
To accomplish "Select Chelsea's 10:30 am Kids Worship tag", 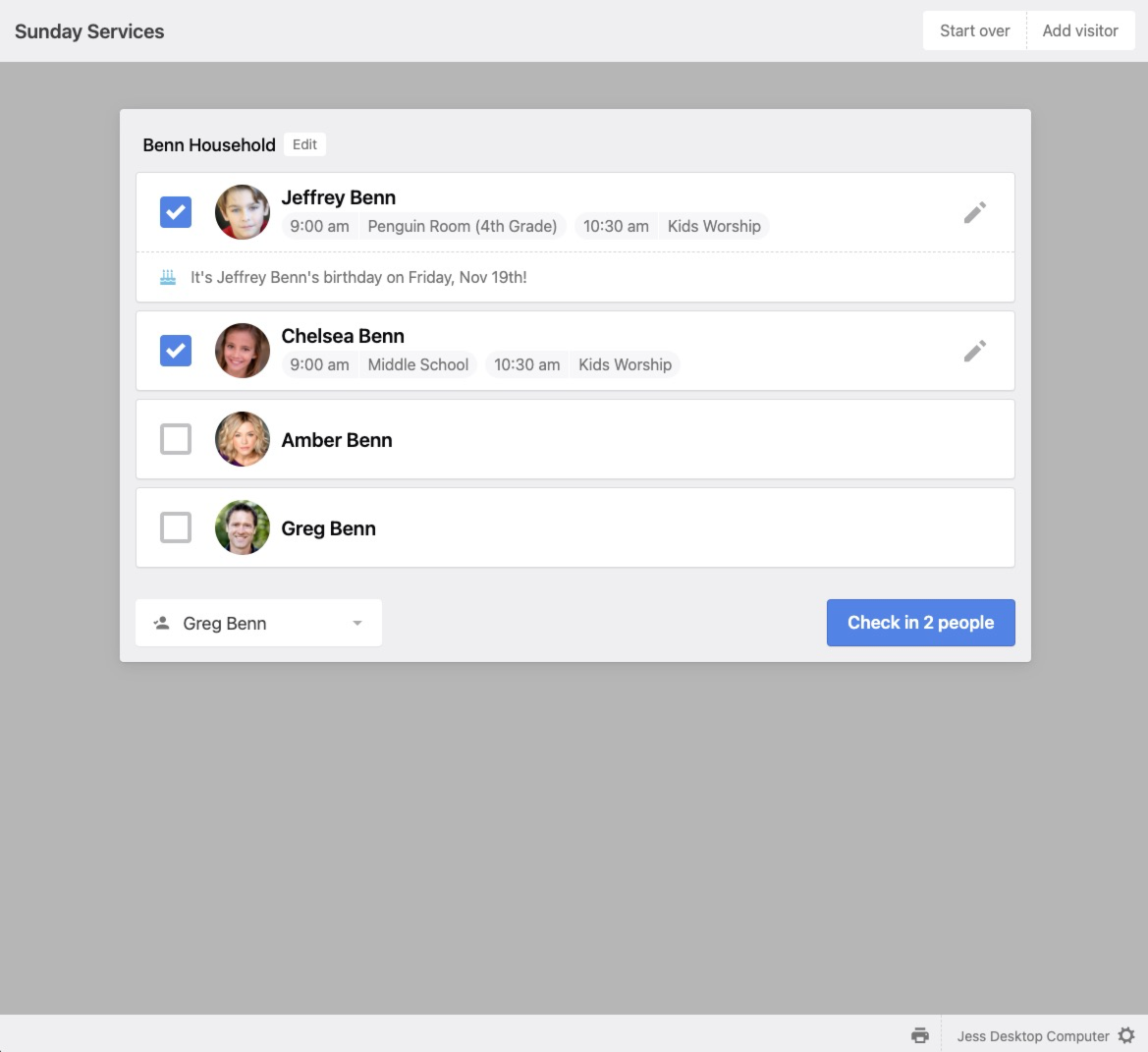I will [582, 364].
